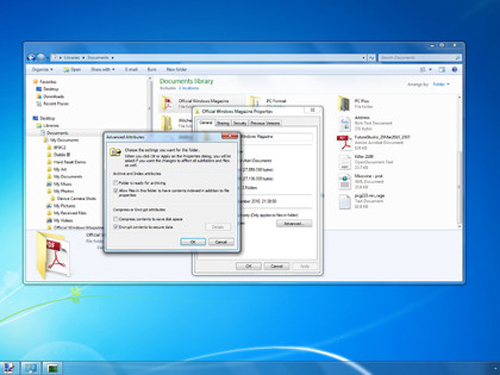Viewport: 500px width, 375px height.
Task: Select My Videos in navigation tree
Action: (x=63, y=220)
